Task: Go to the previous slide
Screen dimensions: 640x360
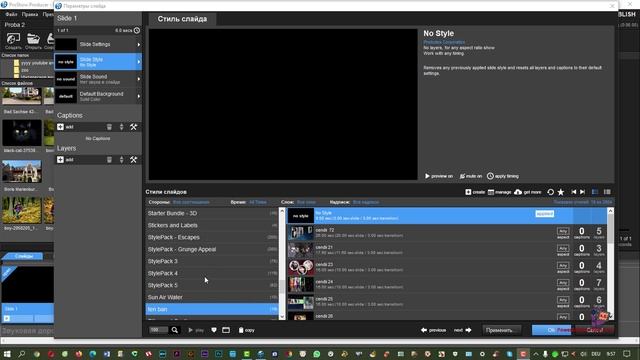Action: [433, 330]
